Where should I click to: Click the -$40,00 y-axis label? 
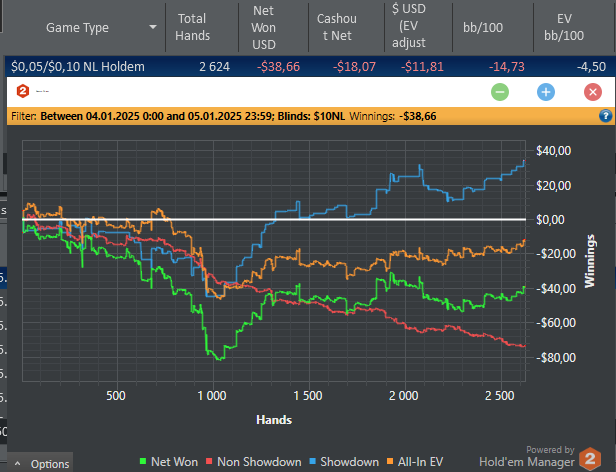click(x=556, y=288)
